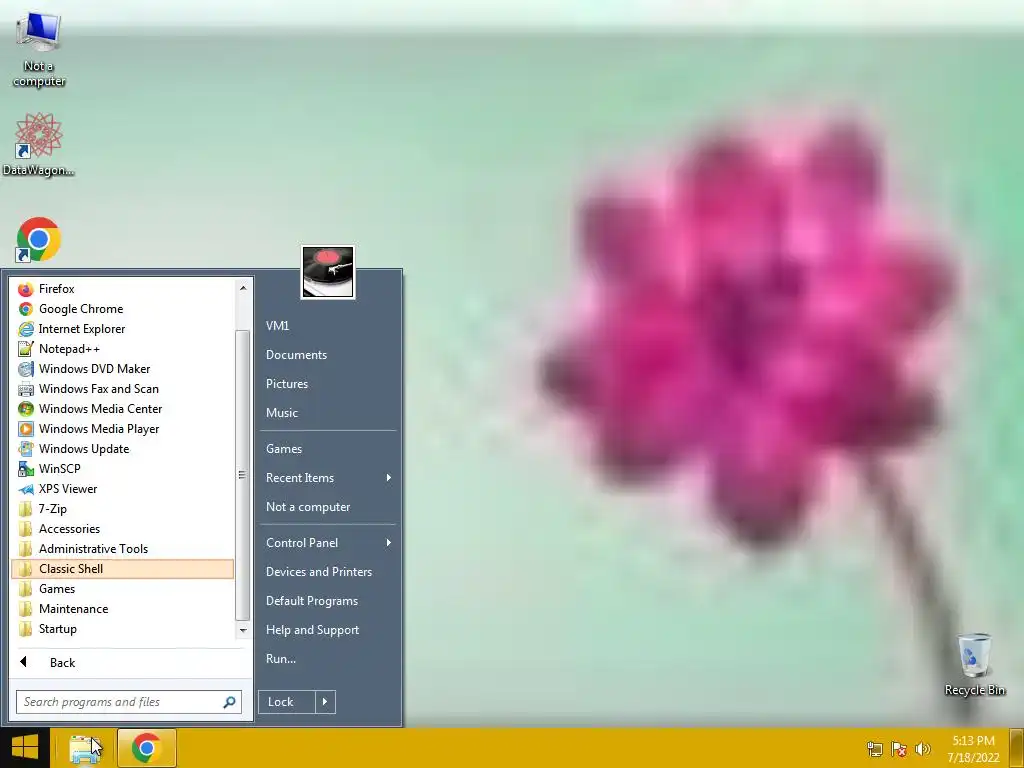Launch WinSCP from the programs list
The height and width of the screenshot is (768, 1024).
coord(122,469)
